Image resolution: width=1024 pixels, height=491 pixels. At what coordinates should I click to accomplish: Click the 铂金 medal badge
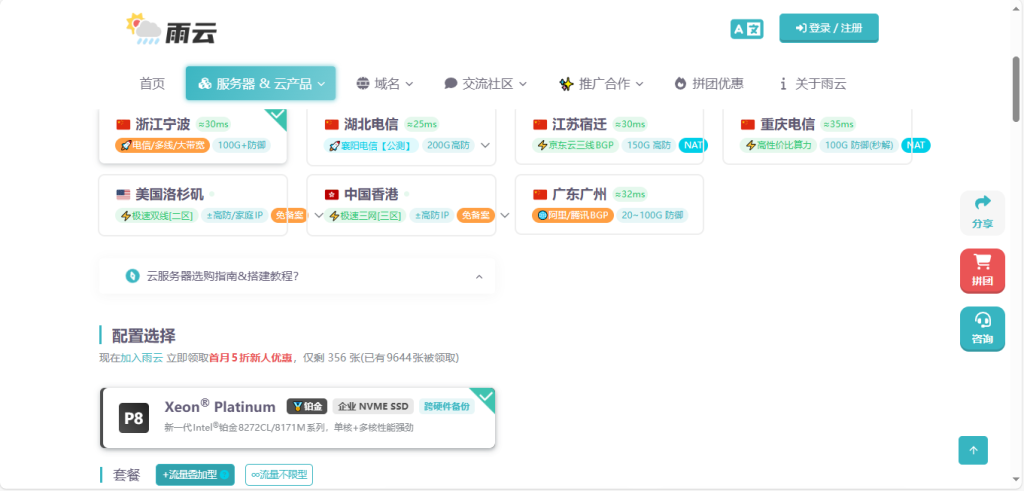(x=307, y=406)
